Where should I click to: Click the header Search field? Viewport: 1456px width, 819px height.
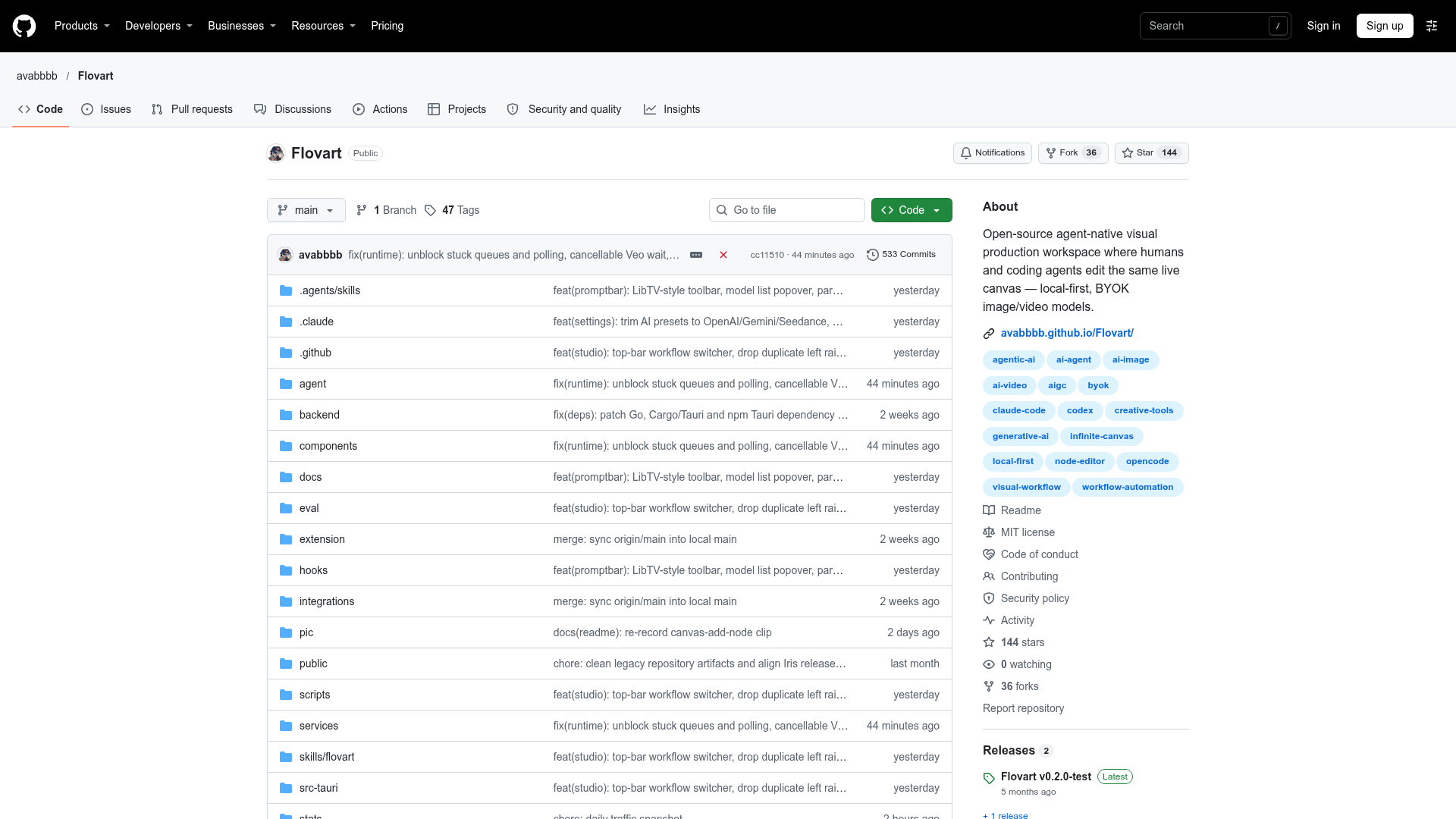1215,26
